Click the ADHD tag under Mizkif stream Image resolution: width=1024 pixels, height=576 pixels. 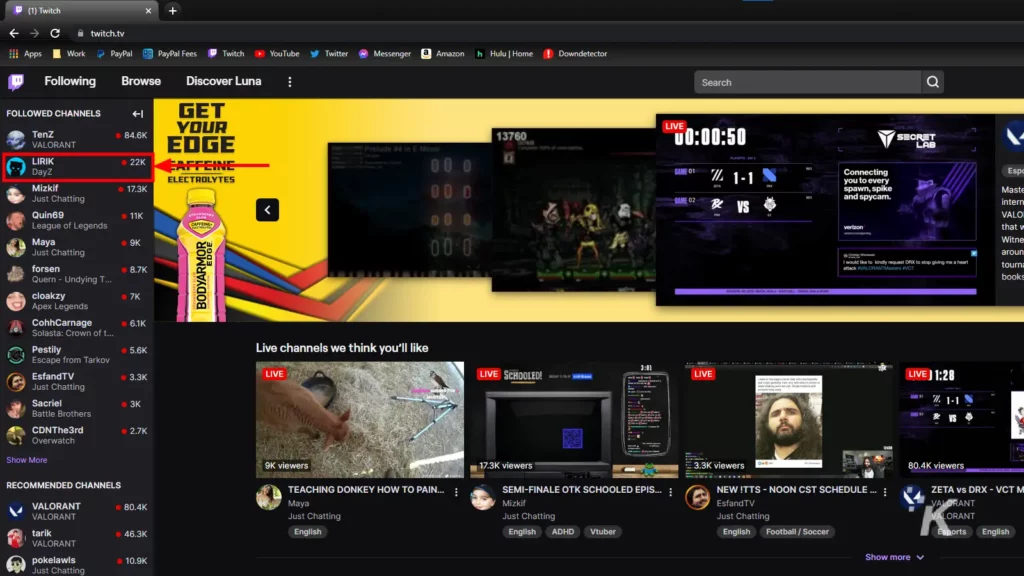tap(562, 532)
